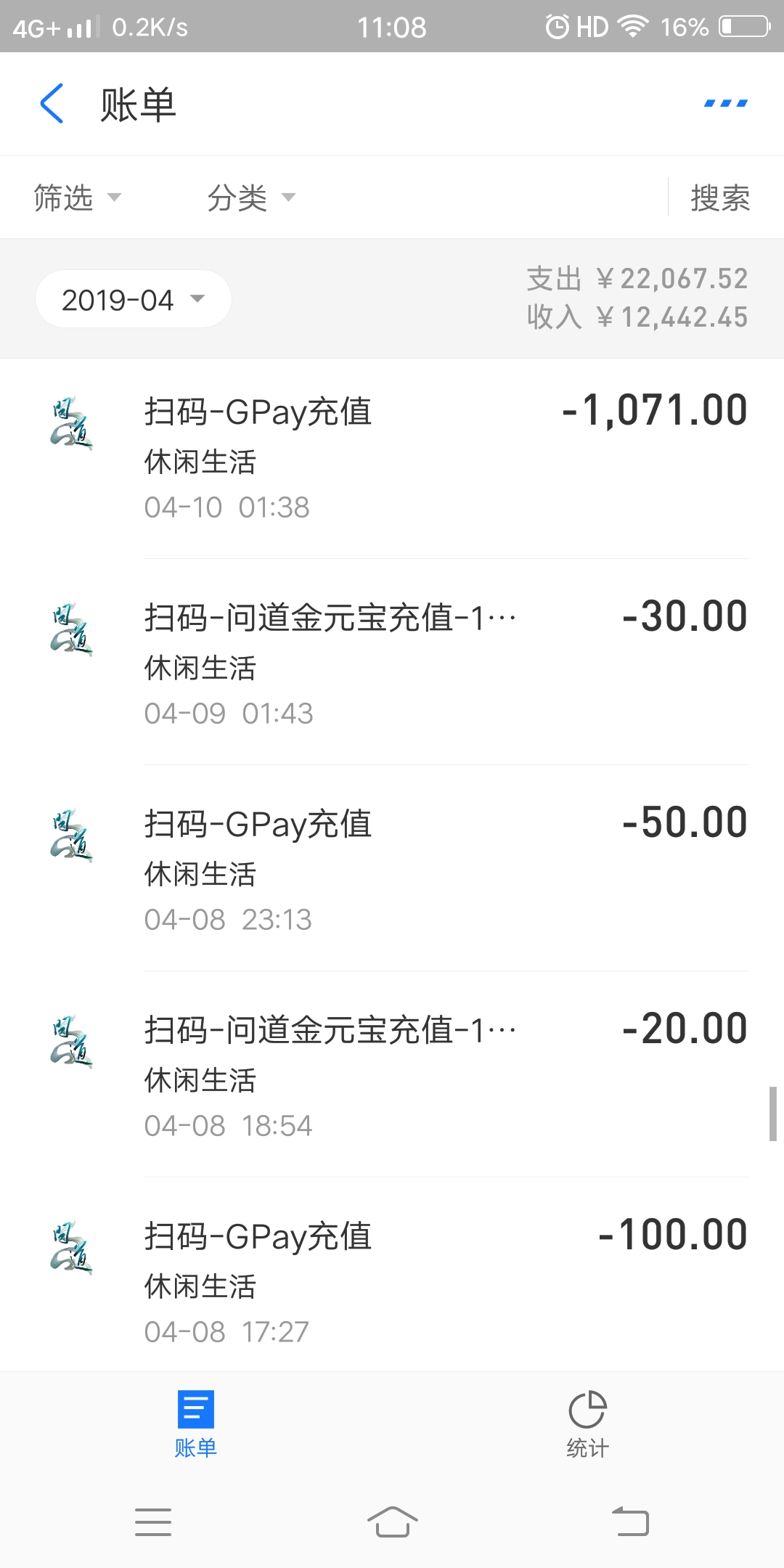Click the scrollbar thumb on the right edge
The height and width of the screenshot is (1568, 784).
(x=773, y=1114)
